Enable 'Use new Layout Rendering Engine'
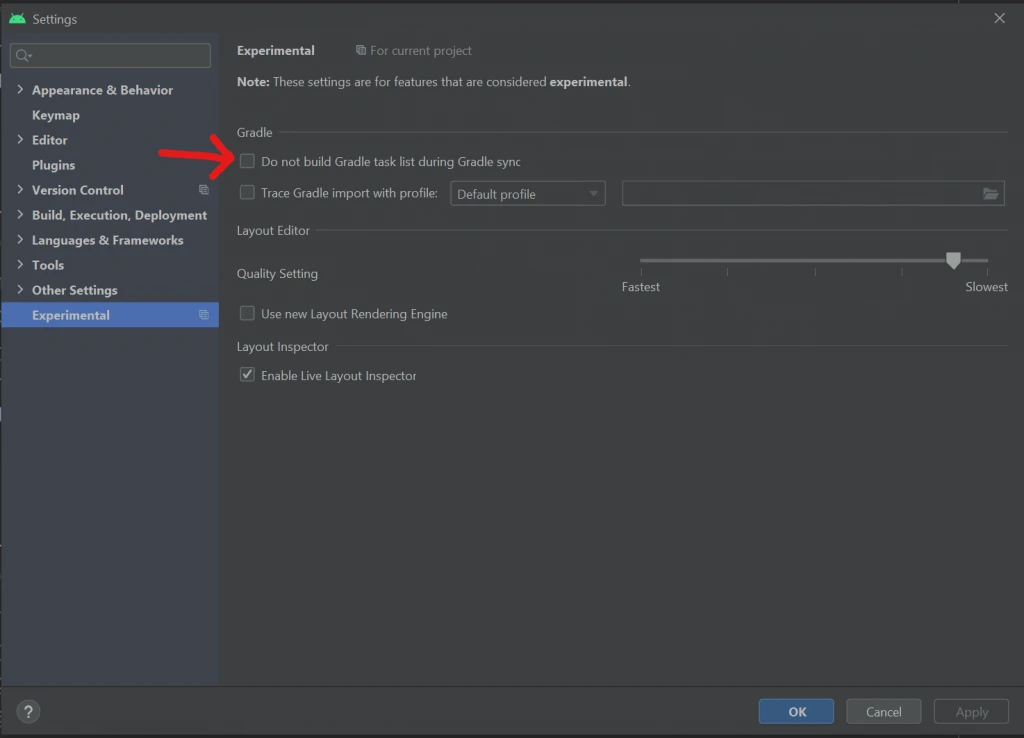 pos(246,313)
